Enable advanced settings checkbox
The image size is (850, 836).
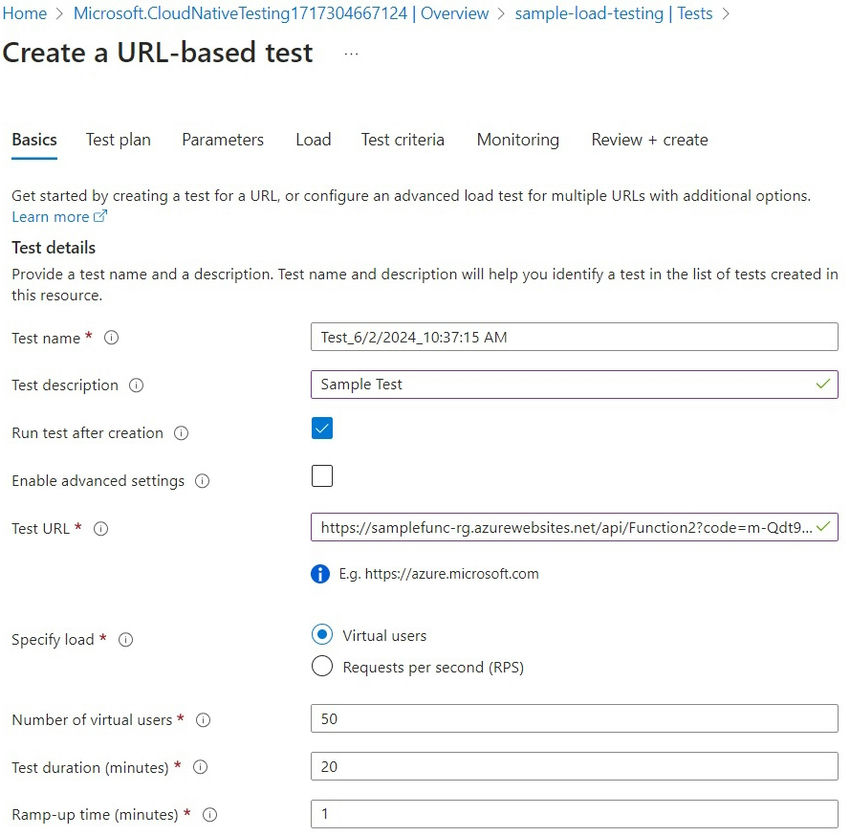[322, 476]
